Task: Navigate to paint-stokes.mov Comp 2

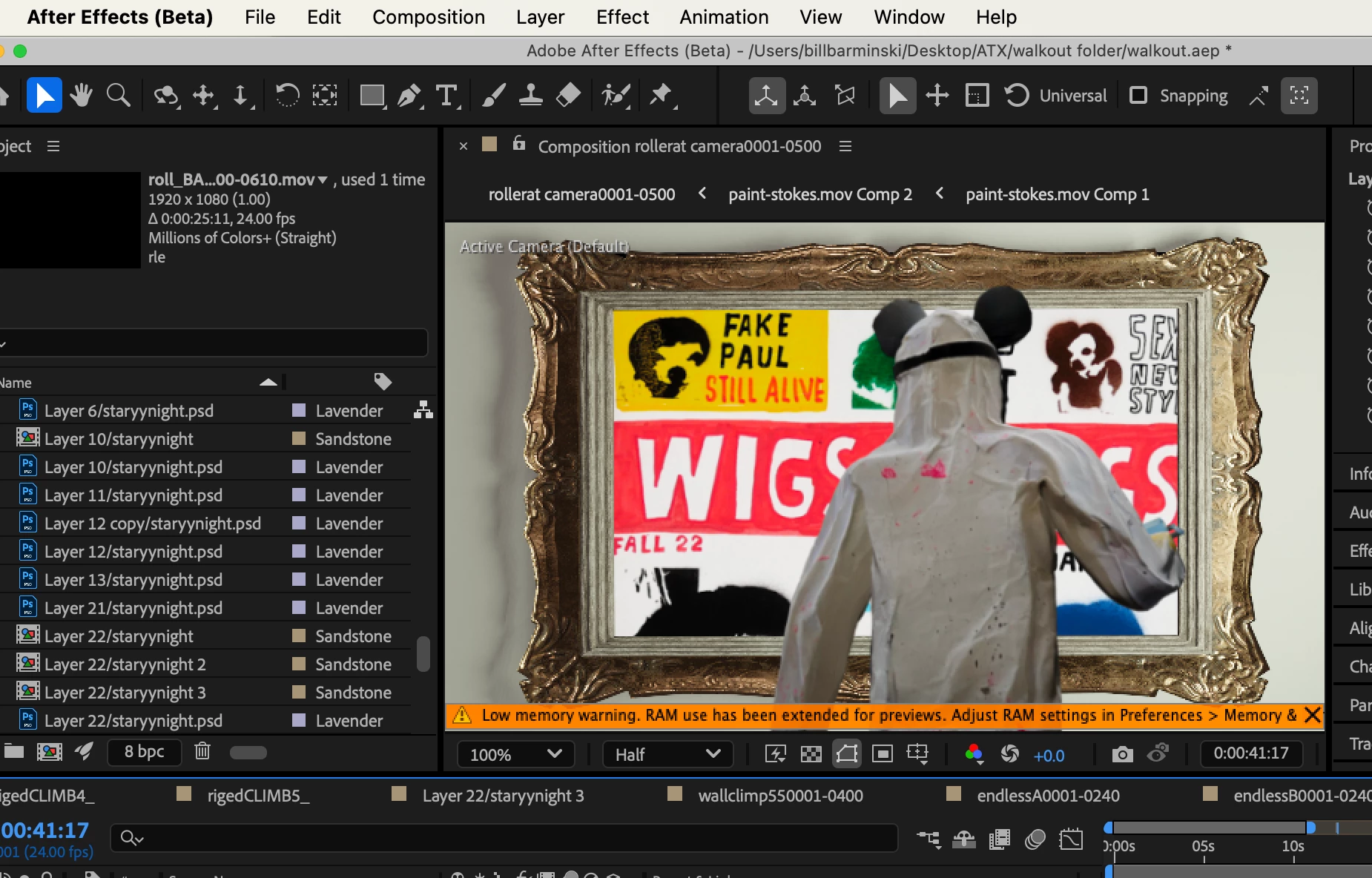Action: click(x=820, y=194)
